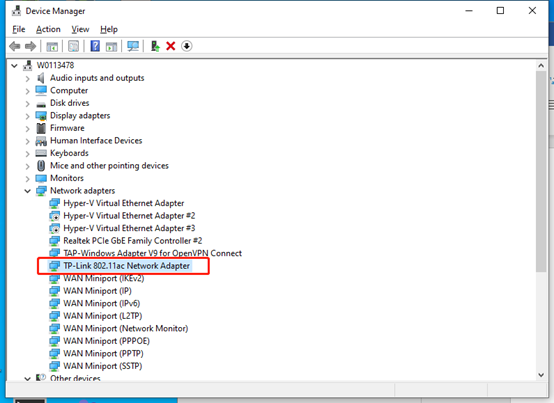
Task: Click the Action Pane toggle toolbar icon
Action: (x=111, y=46)
